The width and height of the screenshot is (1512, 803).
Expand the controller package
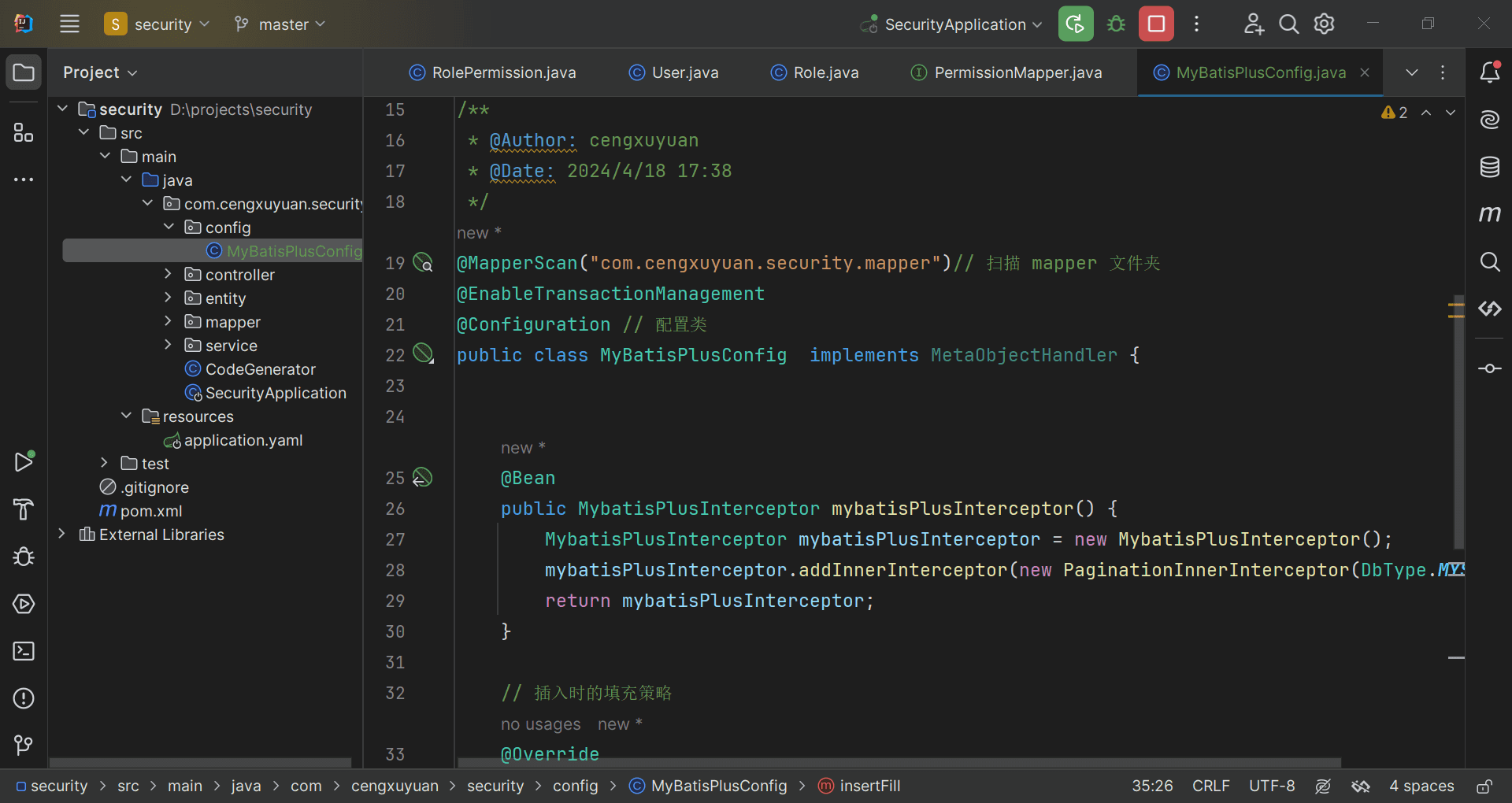point(168,274)
